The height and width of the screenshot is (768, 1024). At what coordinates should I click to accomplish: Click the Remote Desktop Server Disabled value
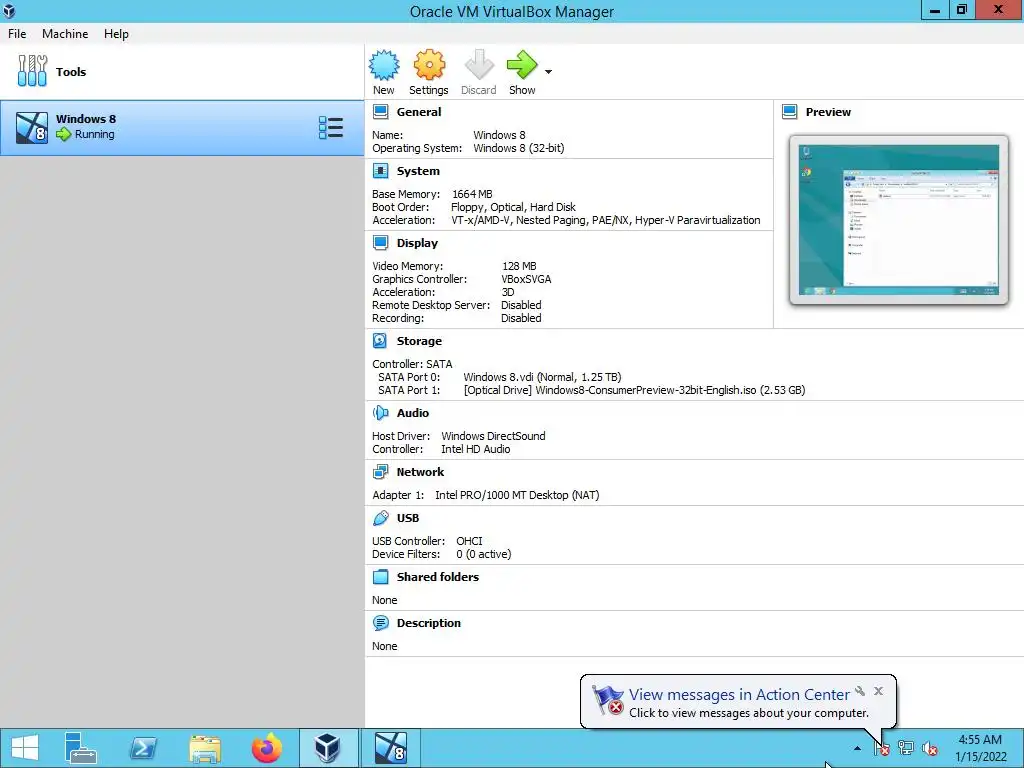coord(521,305)
